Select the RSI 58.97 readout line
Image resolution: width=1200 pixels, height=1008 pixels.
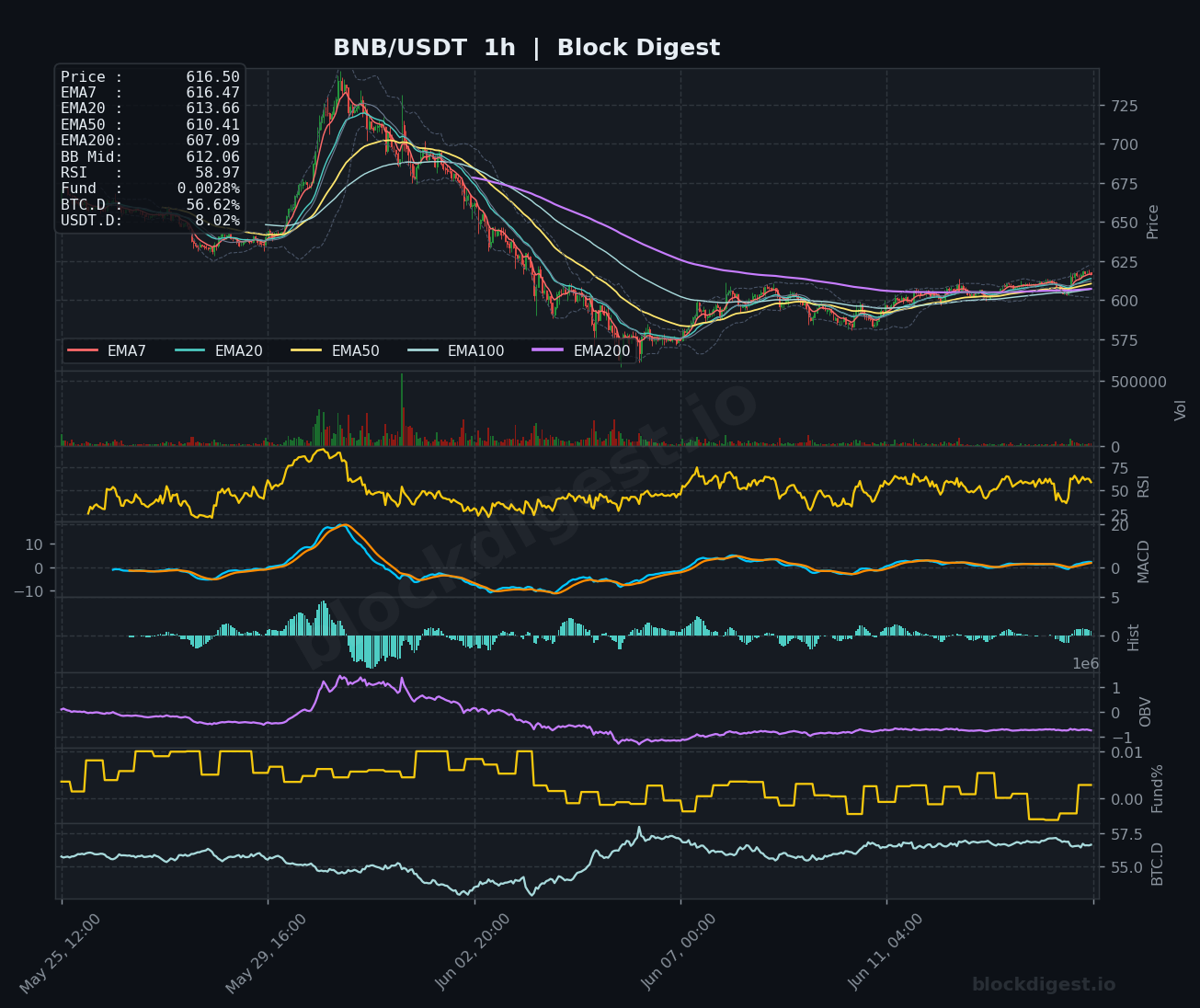150,173
